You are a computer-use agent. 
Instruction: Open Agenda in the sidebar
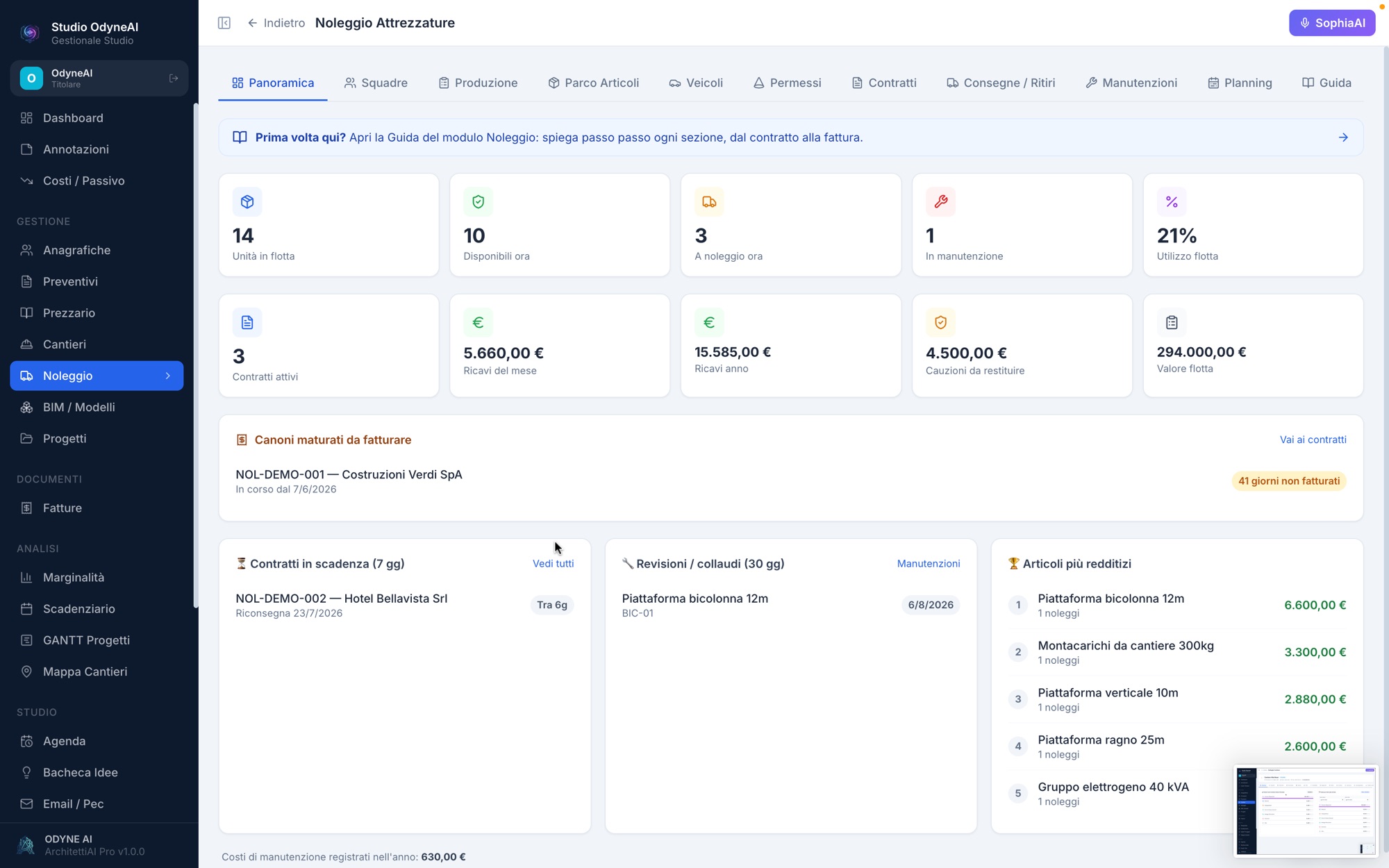click(x=97, y=741)
